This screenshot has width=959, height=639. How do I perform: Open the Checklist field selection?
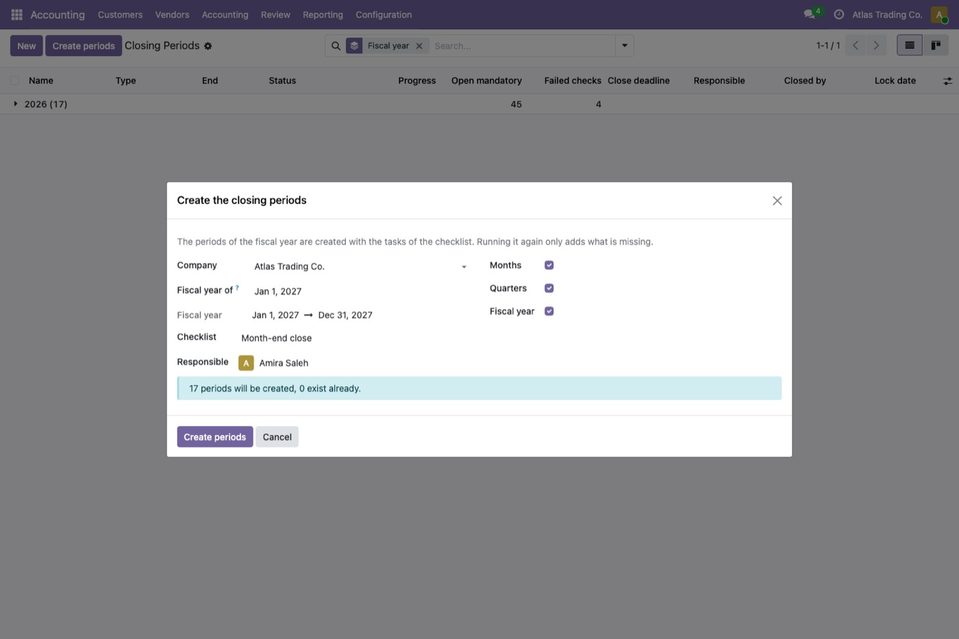pyautogui.click(x=354, y=338)
